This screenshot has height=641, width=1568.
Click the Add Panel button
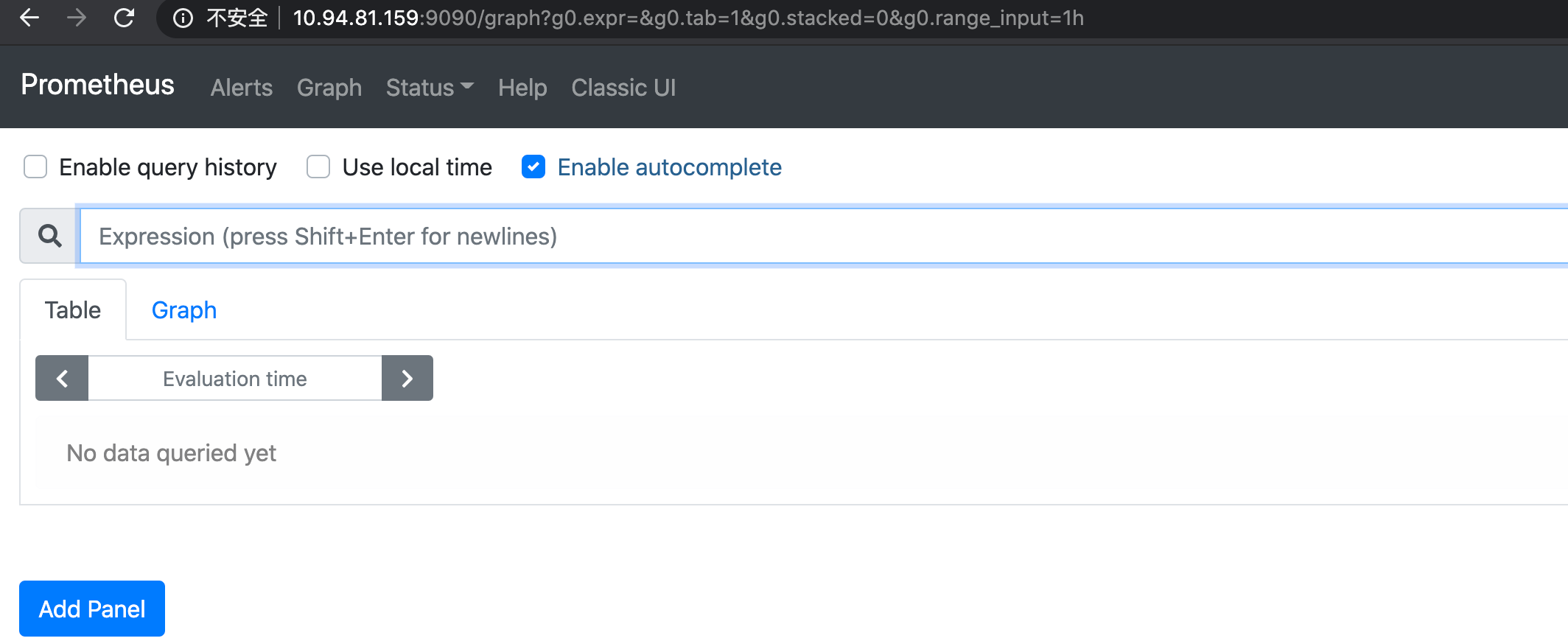click(x=92, y=609)
